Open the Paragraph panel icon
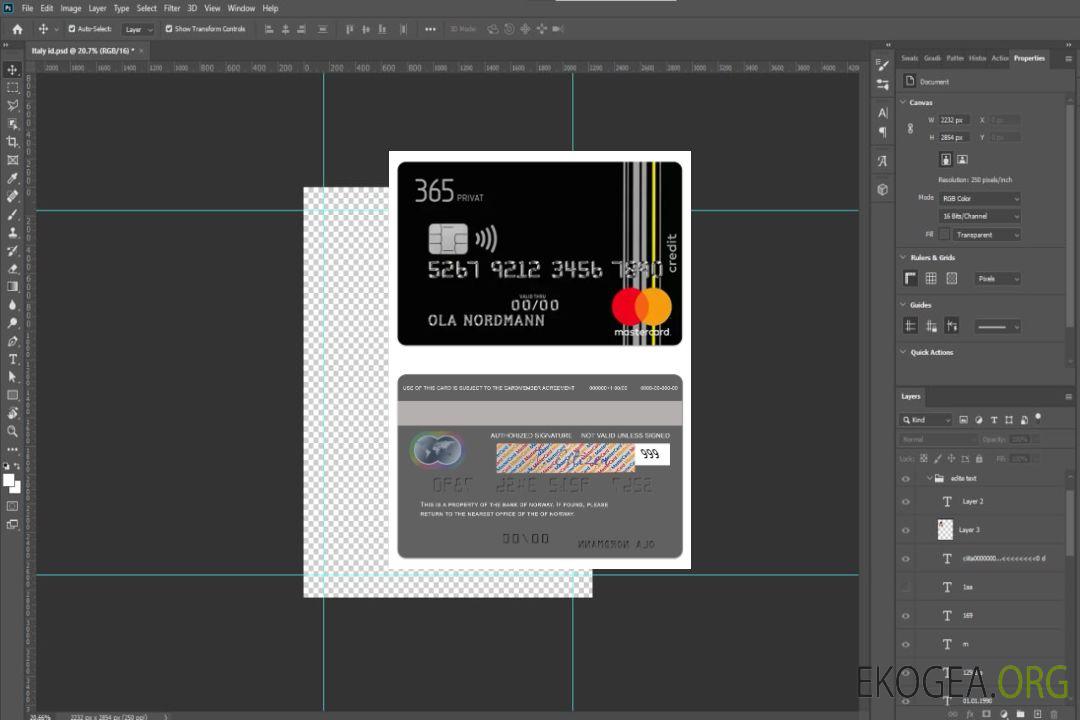 883,132
